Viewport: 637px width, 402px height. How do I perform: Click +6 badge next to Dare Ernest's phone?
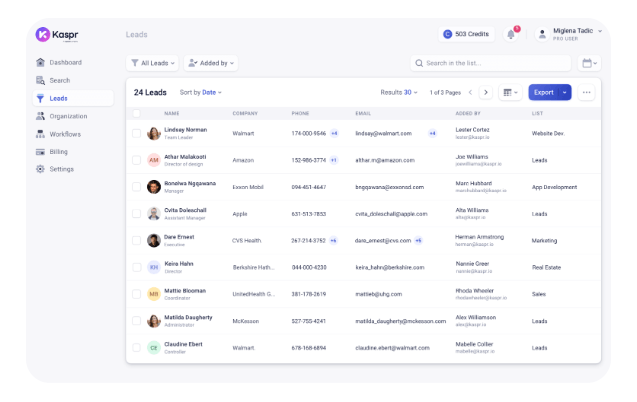(x=333, y=240)
